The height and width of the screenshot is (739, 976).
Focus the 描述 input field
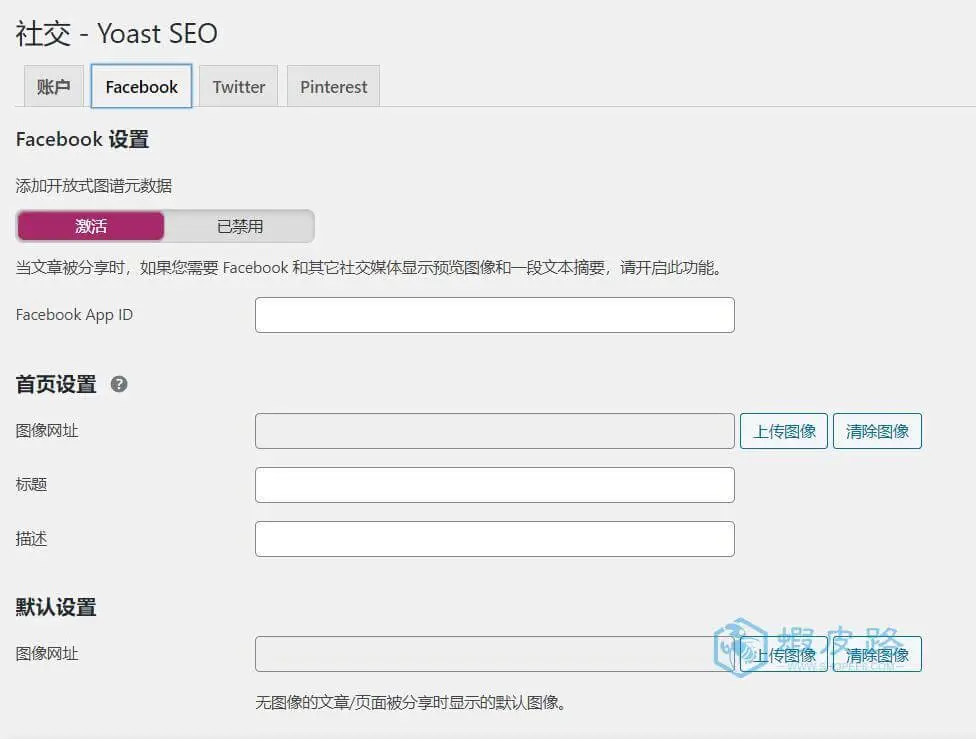pyautogui.click(x=495, y=539)
